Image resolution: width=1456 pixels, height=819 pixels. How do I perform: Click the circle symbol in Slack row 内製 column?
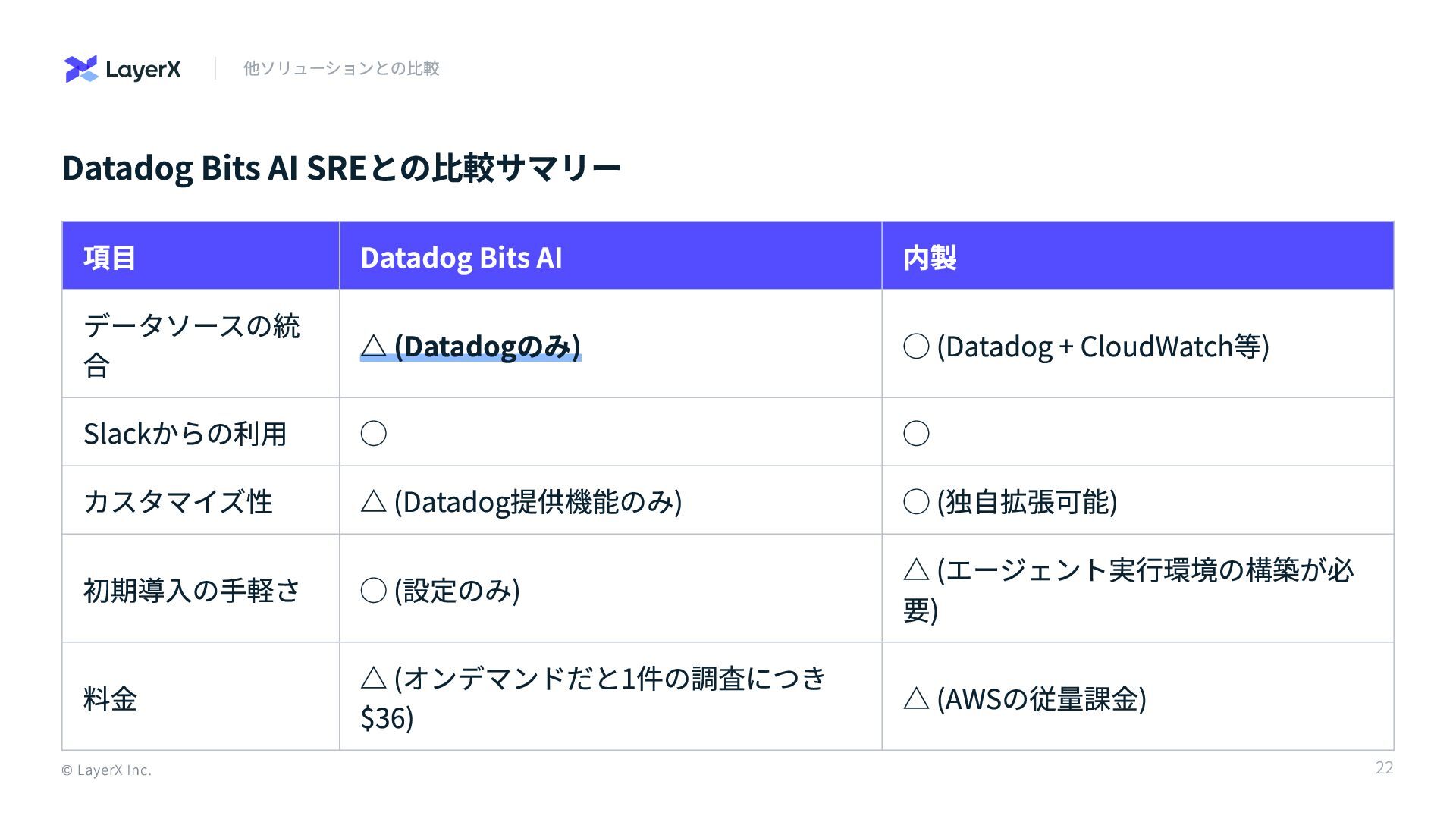click(x=916, y=434)
